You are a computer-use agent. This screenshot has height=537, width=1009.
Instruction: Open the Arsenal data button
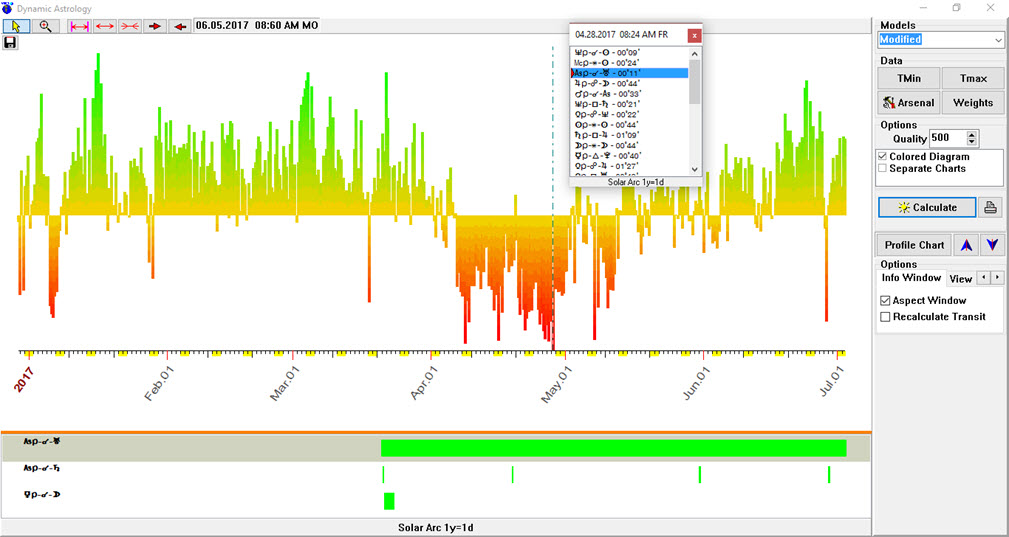click(908, 102)
